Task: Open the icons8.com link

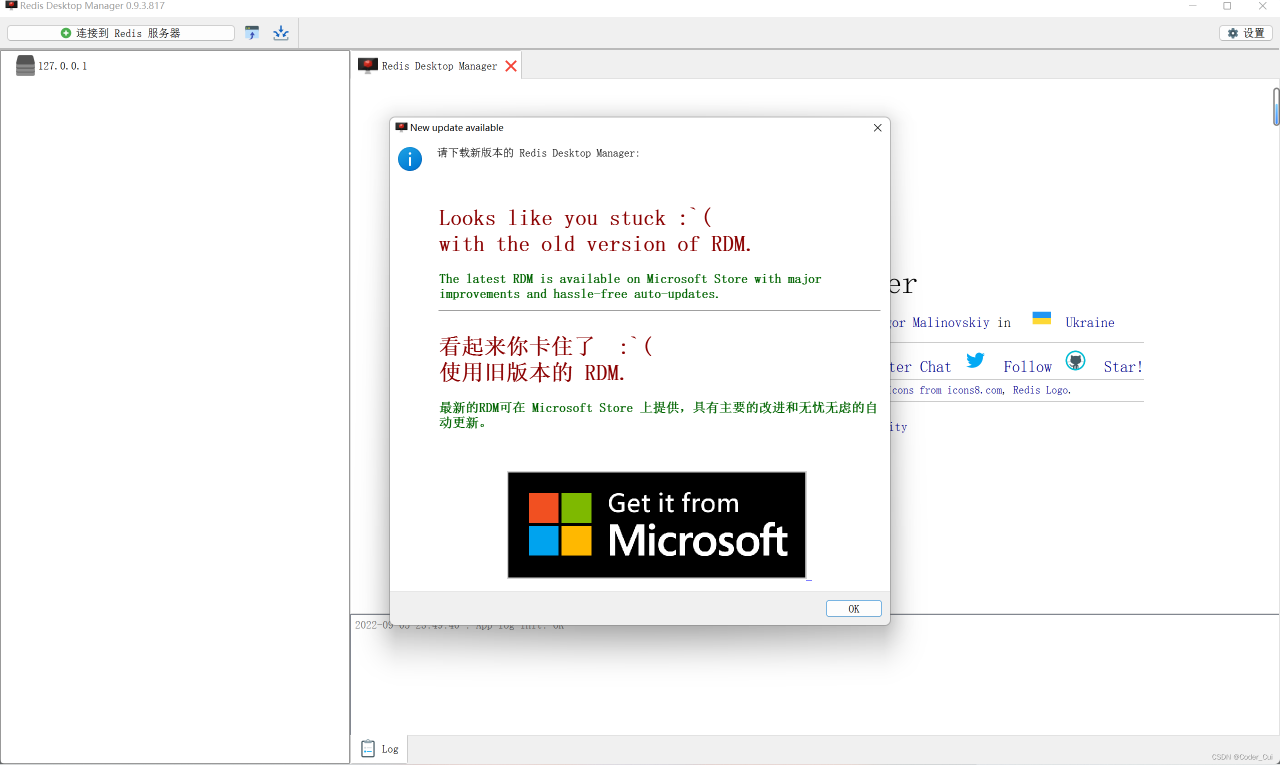Action: pyautogui.click(x=973, y=390)
